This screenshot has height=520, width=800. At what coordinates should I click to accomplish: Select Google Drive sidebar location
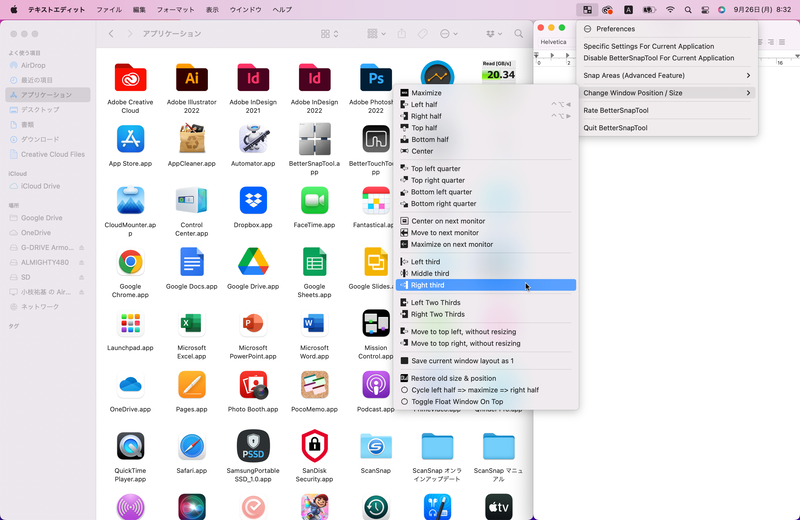48,218
